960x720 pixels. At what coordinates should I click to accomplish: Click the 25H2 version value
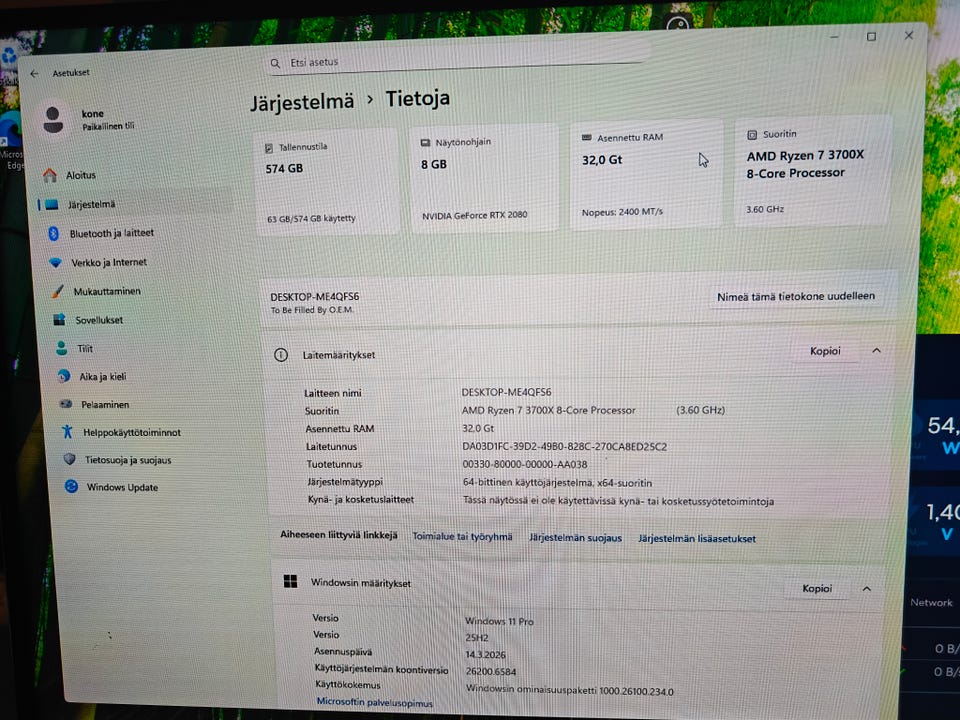[477, 638]
